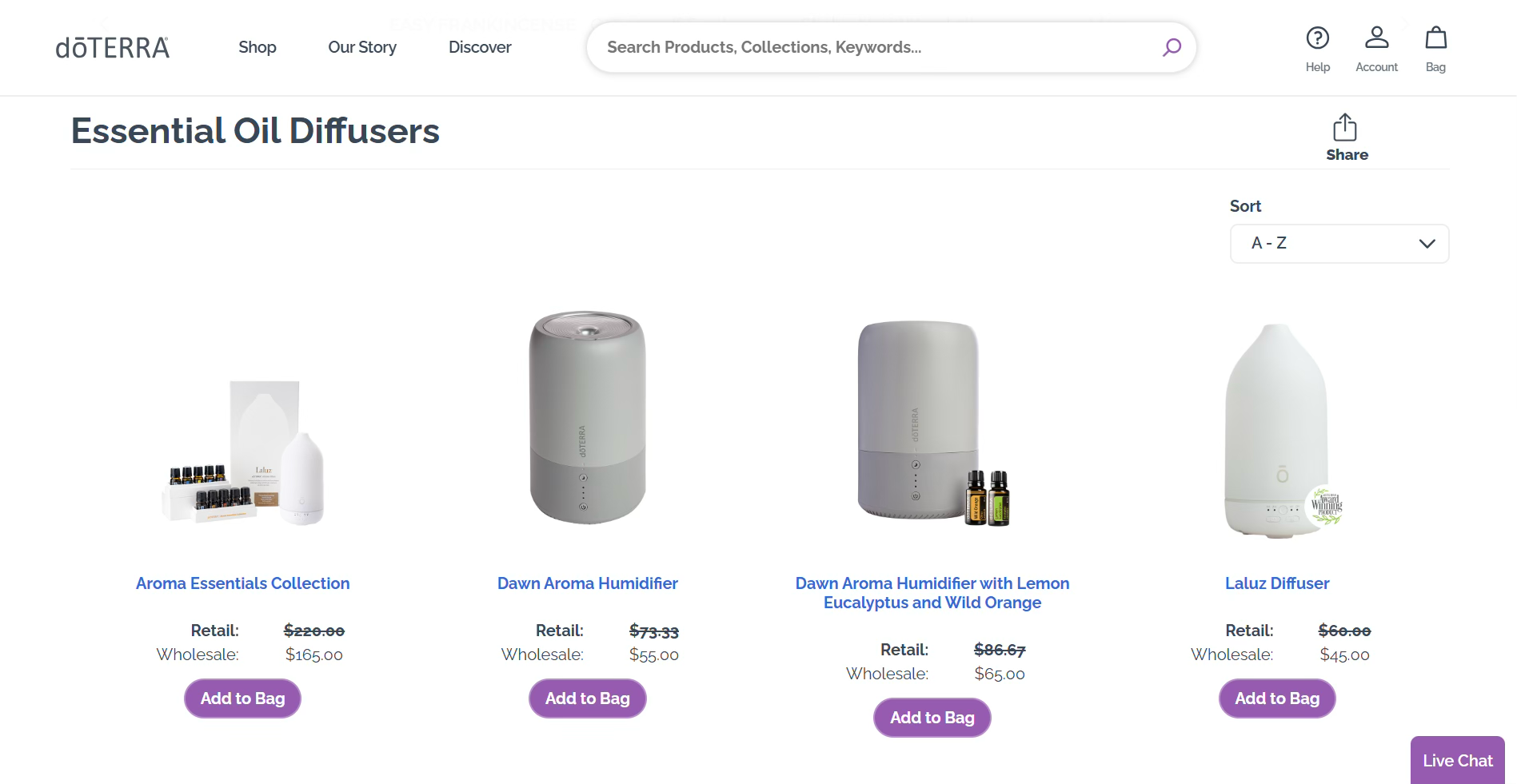Screen dimensions: 1517x784
Task: Add Dawn Aroma Humidifier to bag
Action: (x=587, y=698)
